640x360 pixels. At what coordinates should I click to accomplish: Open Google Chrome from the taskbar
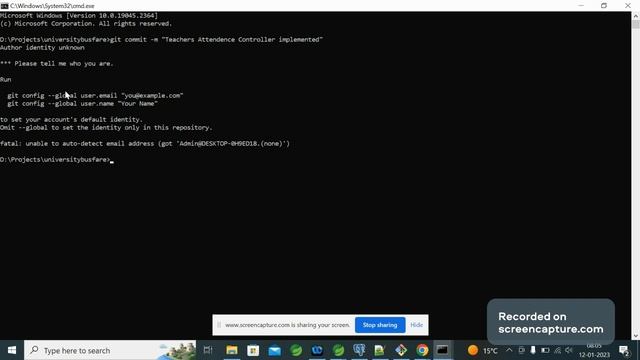pos(422,350)
